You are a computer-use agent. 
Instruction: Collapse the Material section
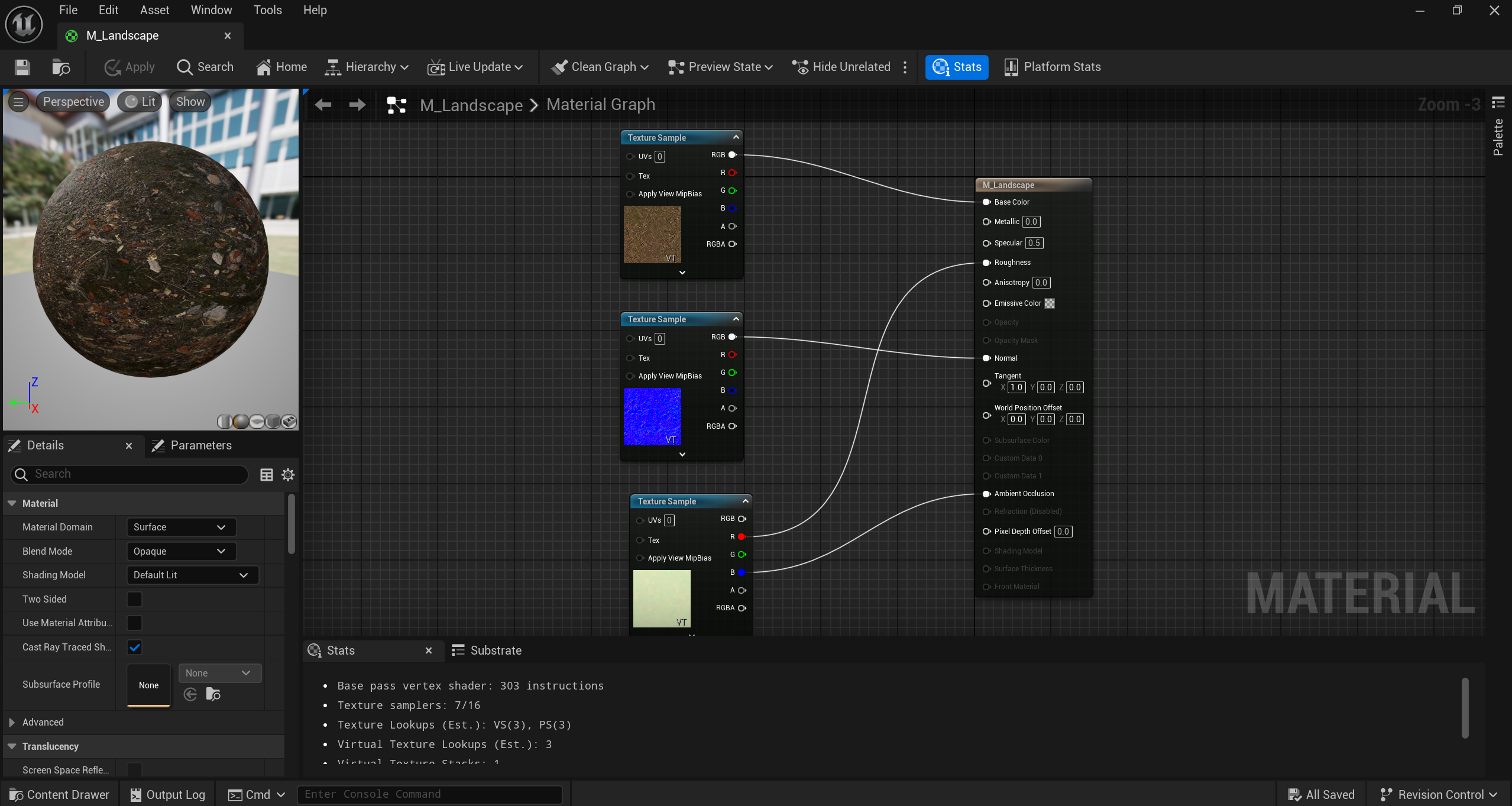point(12,503)
